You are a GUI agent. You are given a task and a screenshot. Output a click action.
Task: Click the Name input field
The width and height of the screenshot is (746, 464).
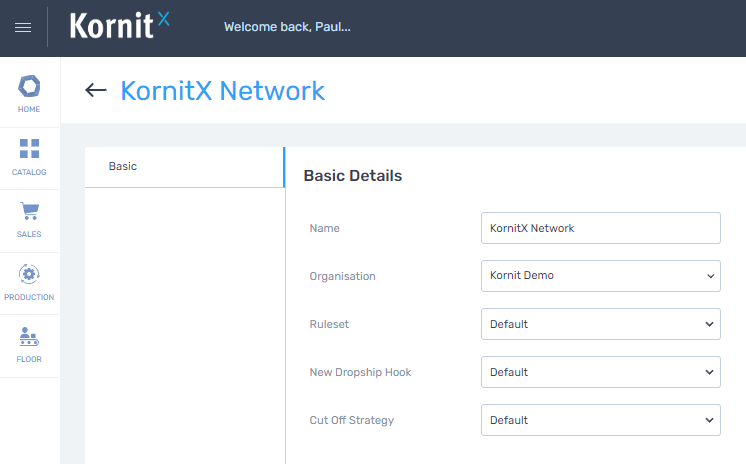[600, 228]
